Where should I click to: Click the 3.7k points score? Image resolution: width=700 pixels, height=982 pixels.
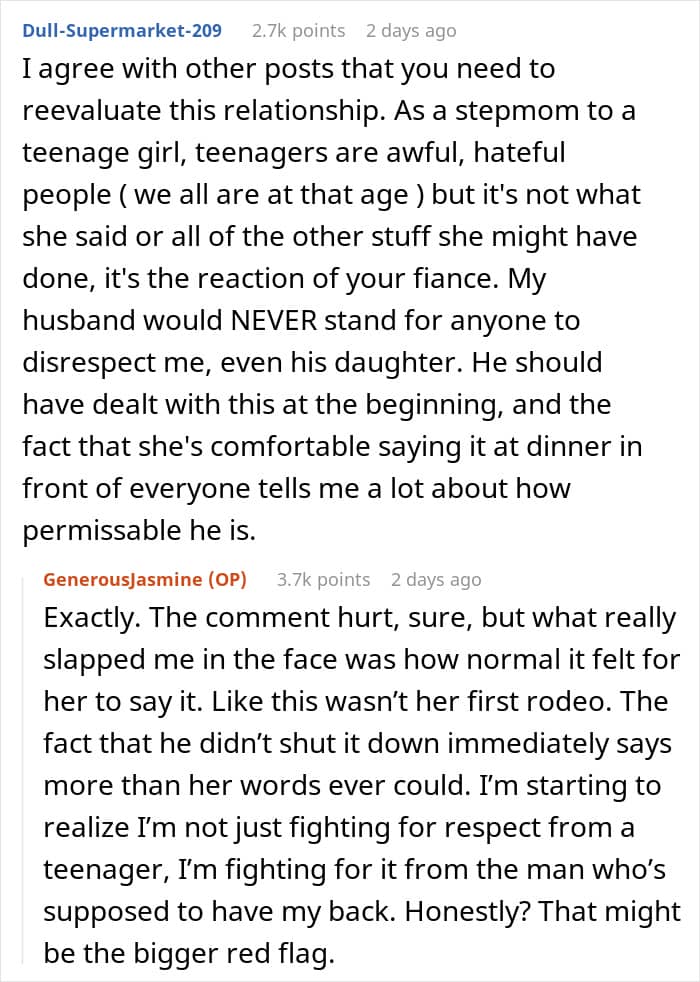[x=323, y=579]
